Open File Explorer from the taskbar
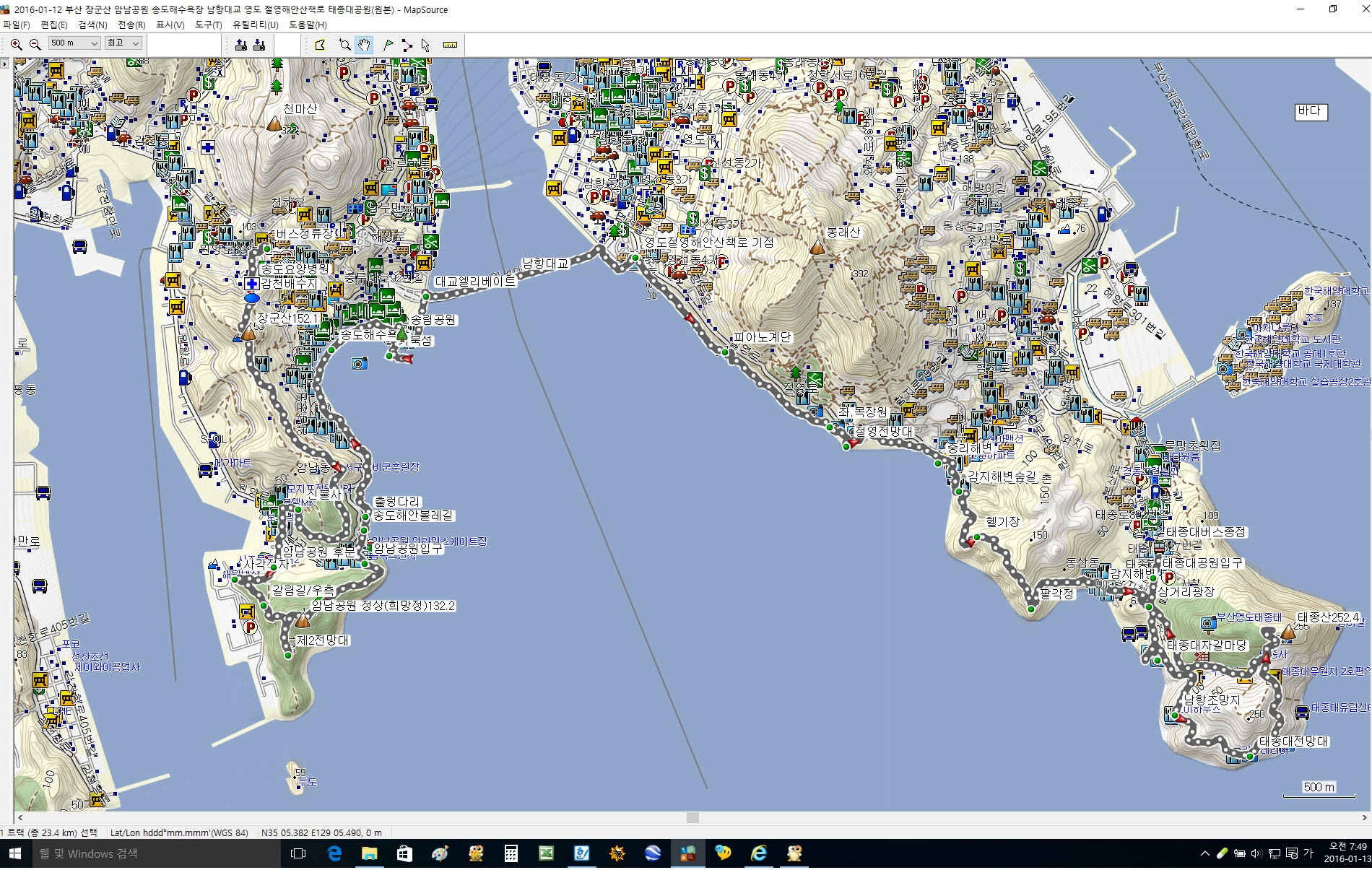The width and height of the screenshot is (1372, 870). [x=369, y=854]
